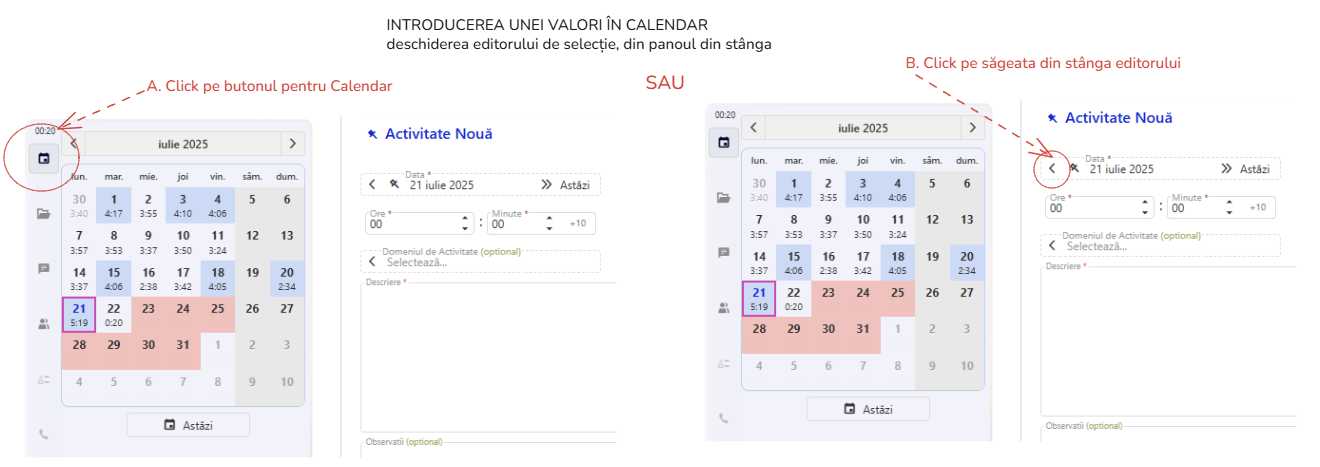
Task: Select day 22 in example A calendar
Action: 114,314
